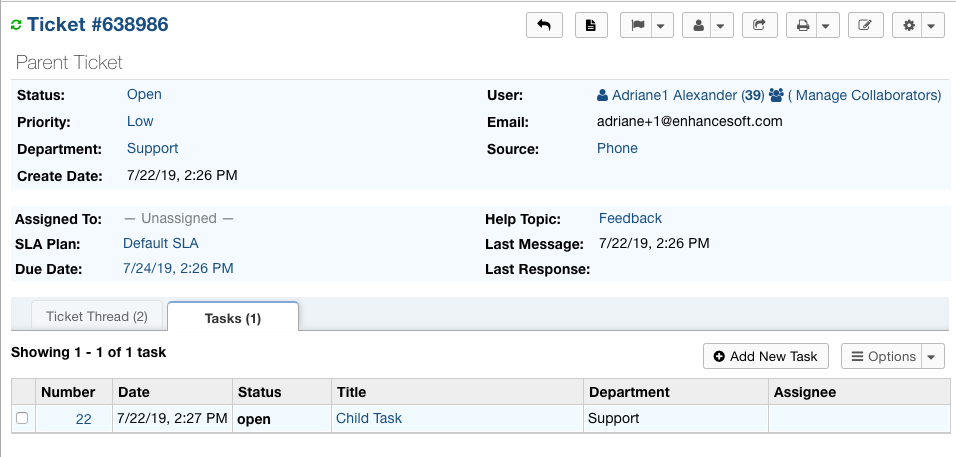Switch to the Ticket Thread tab
Image resolution: width=956 pixels, height=457 pixels.
coord(97,316)
